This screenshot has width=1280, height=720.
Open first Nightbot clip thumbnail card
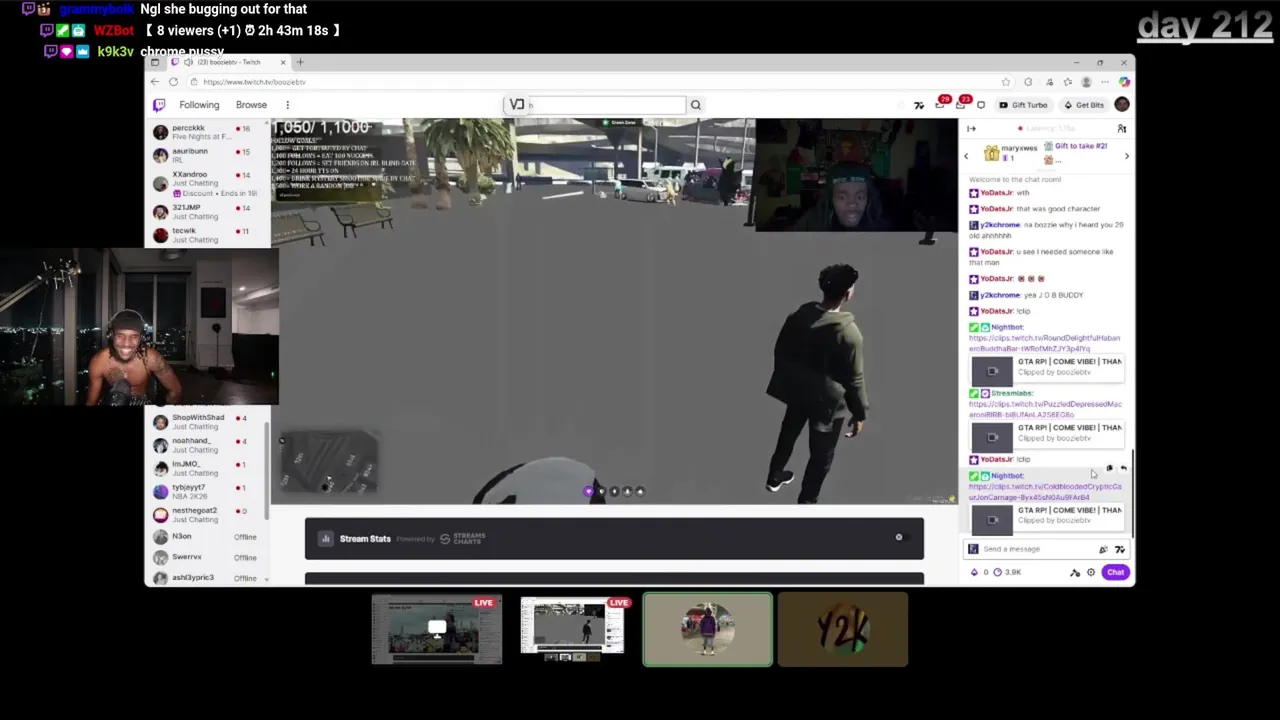pyautogui.click(x=1047, y=369)
